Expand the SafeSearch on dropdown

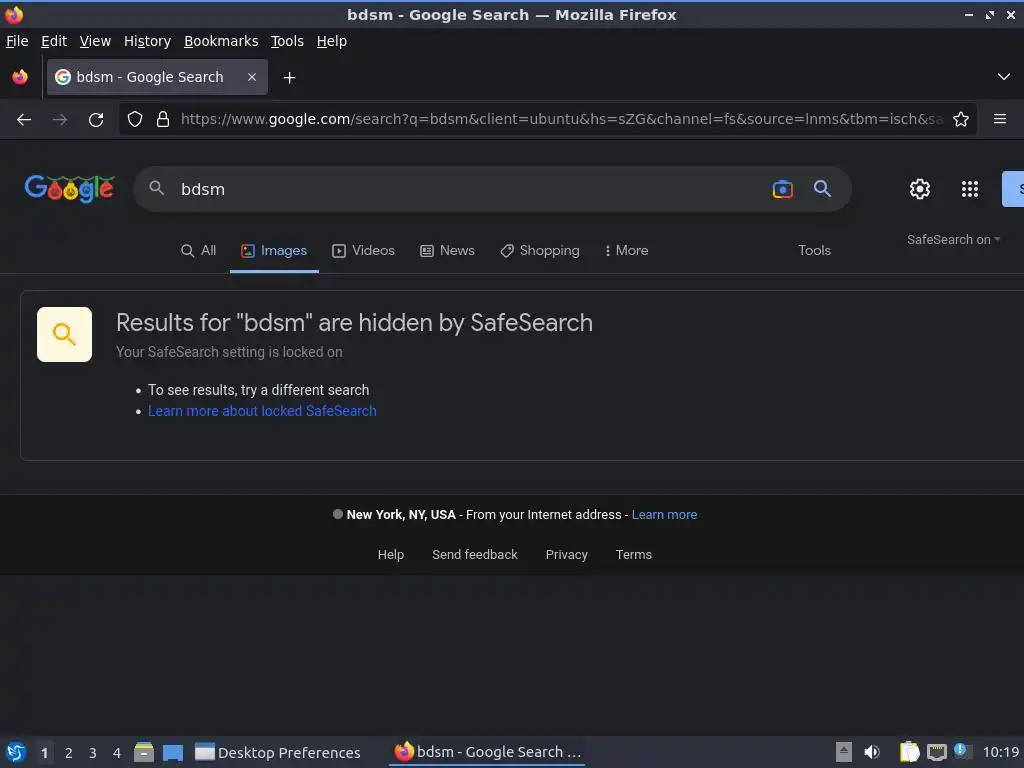[x=953, y=240]
